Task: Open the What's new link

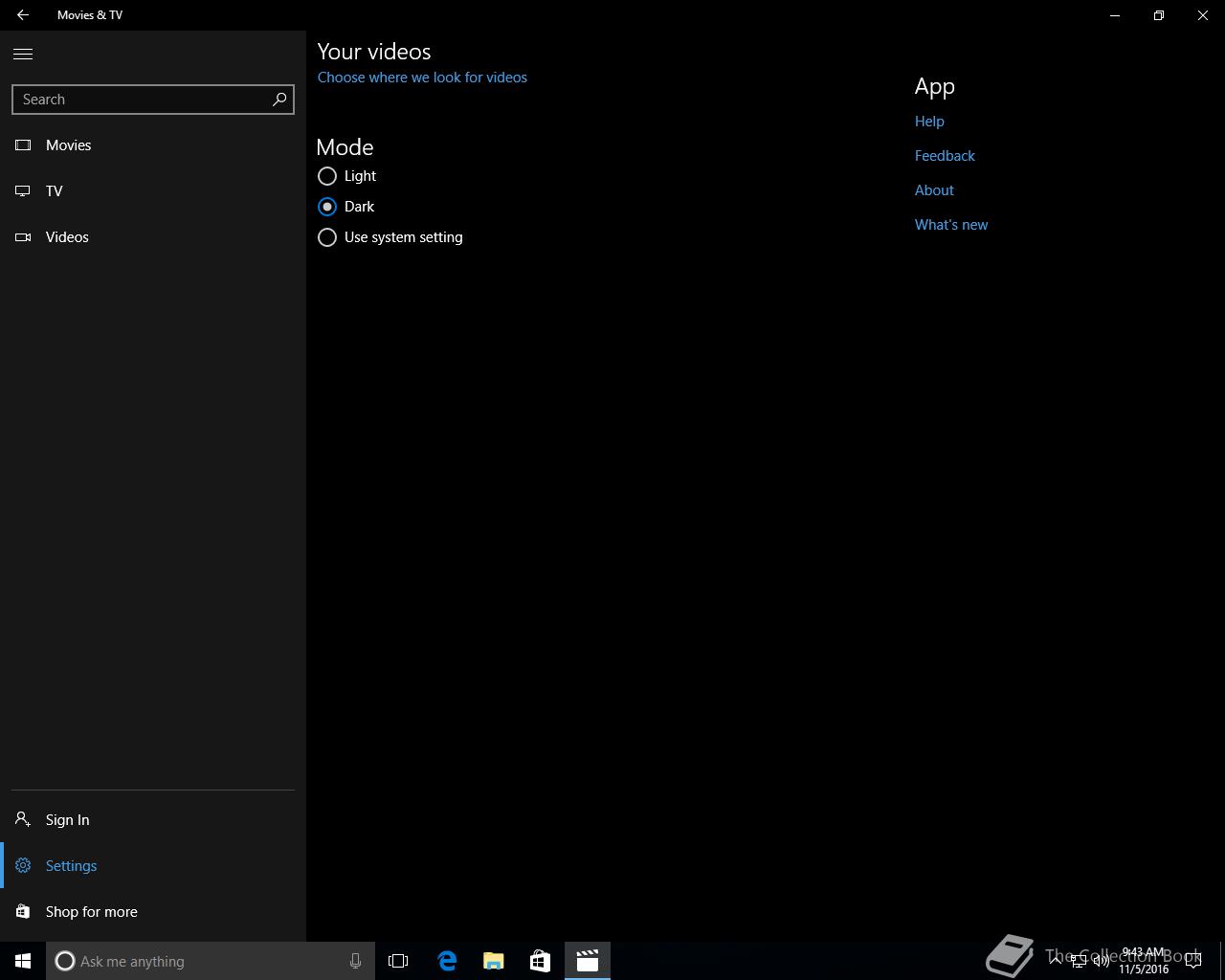Action: click(951, 225)
